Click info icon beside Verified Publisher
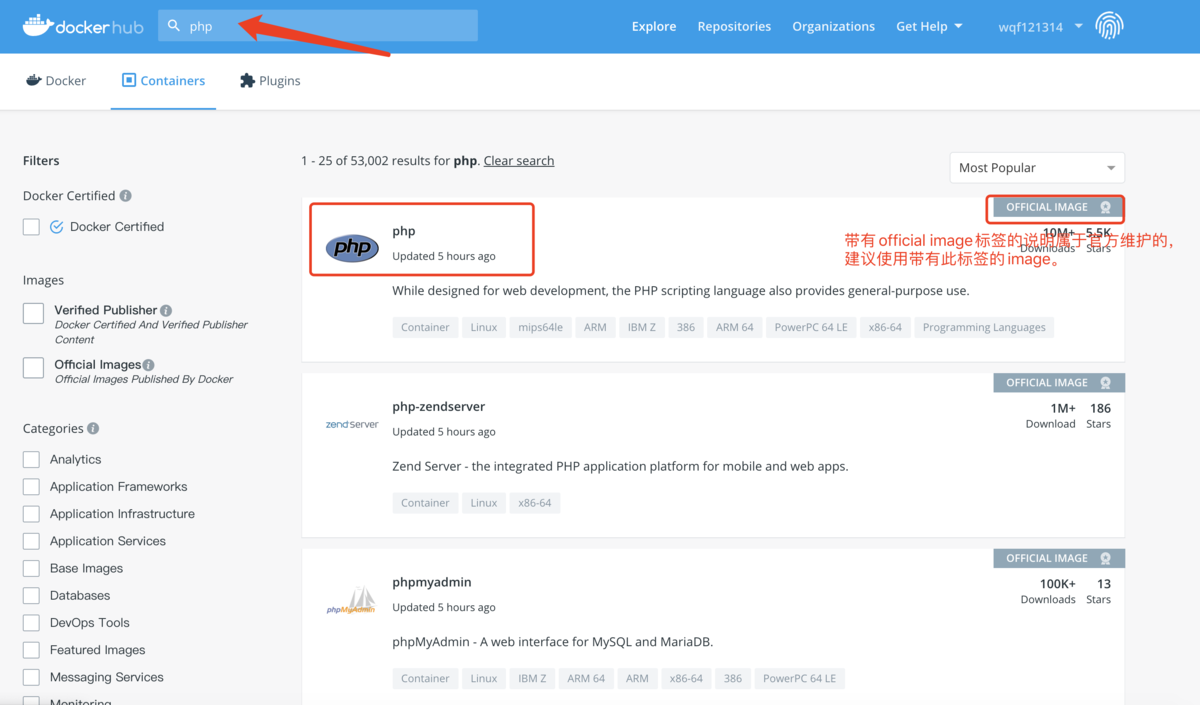 (x=166, y=310)
